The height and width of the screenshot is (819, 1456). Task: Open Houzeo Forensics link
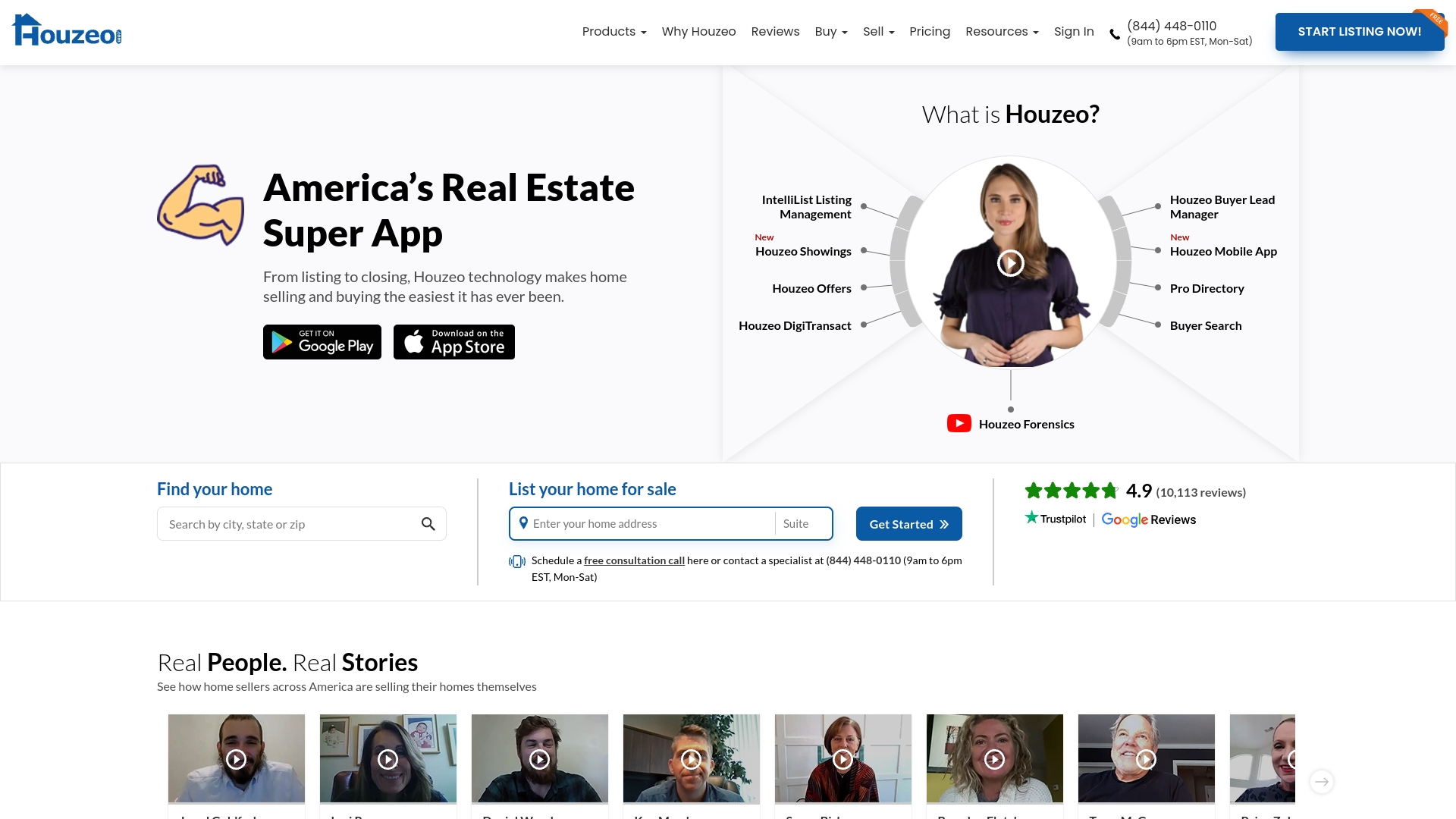pyautogui.click(x=1026, y=425)
